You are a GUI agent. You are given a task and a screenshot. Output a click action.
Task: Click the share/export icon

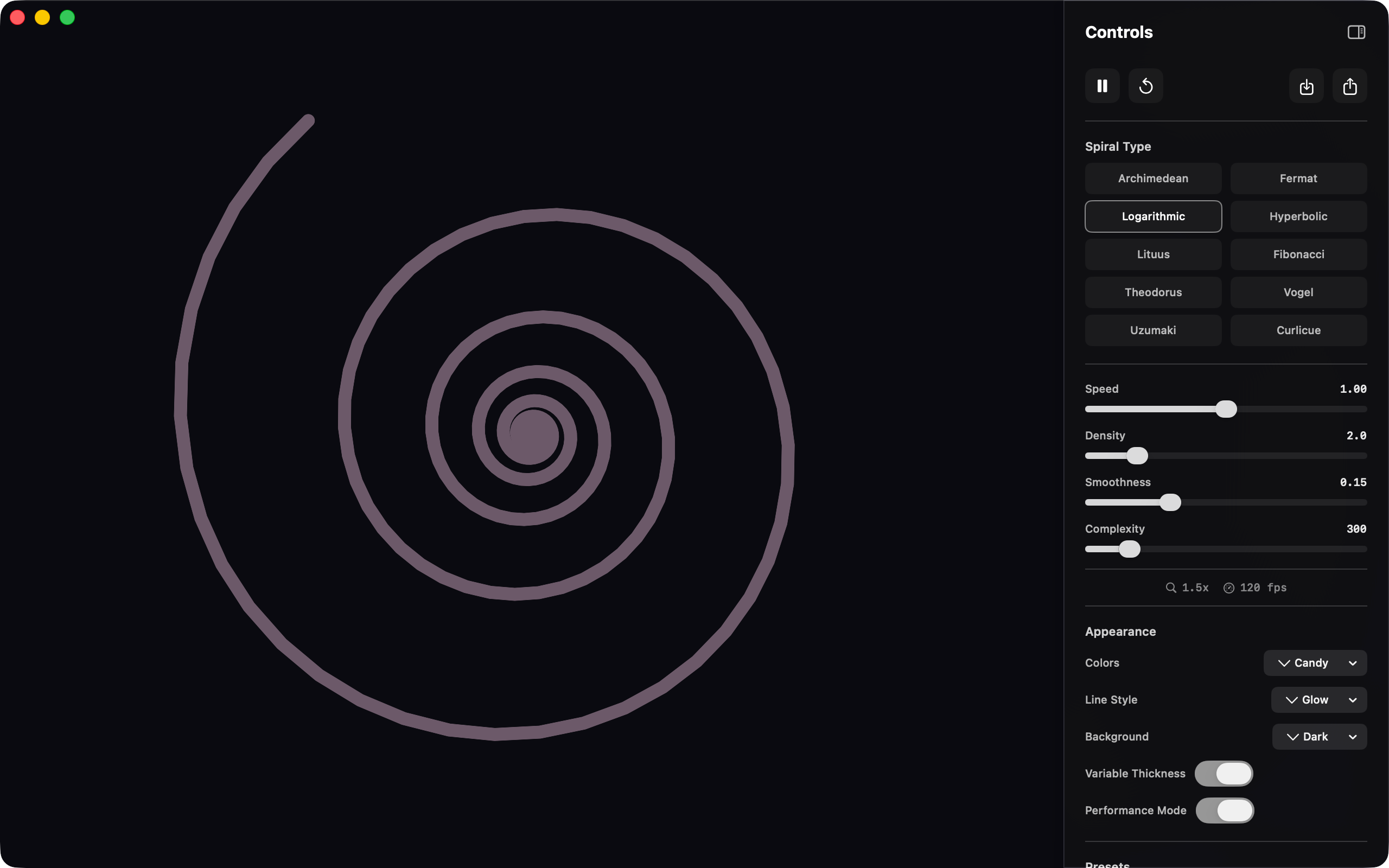click(1350, 86)
